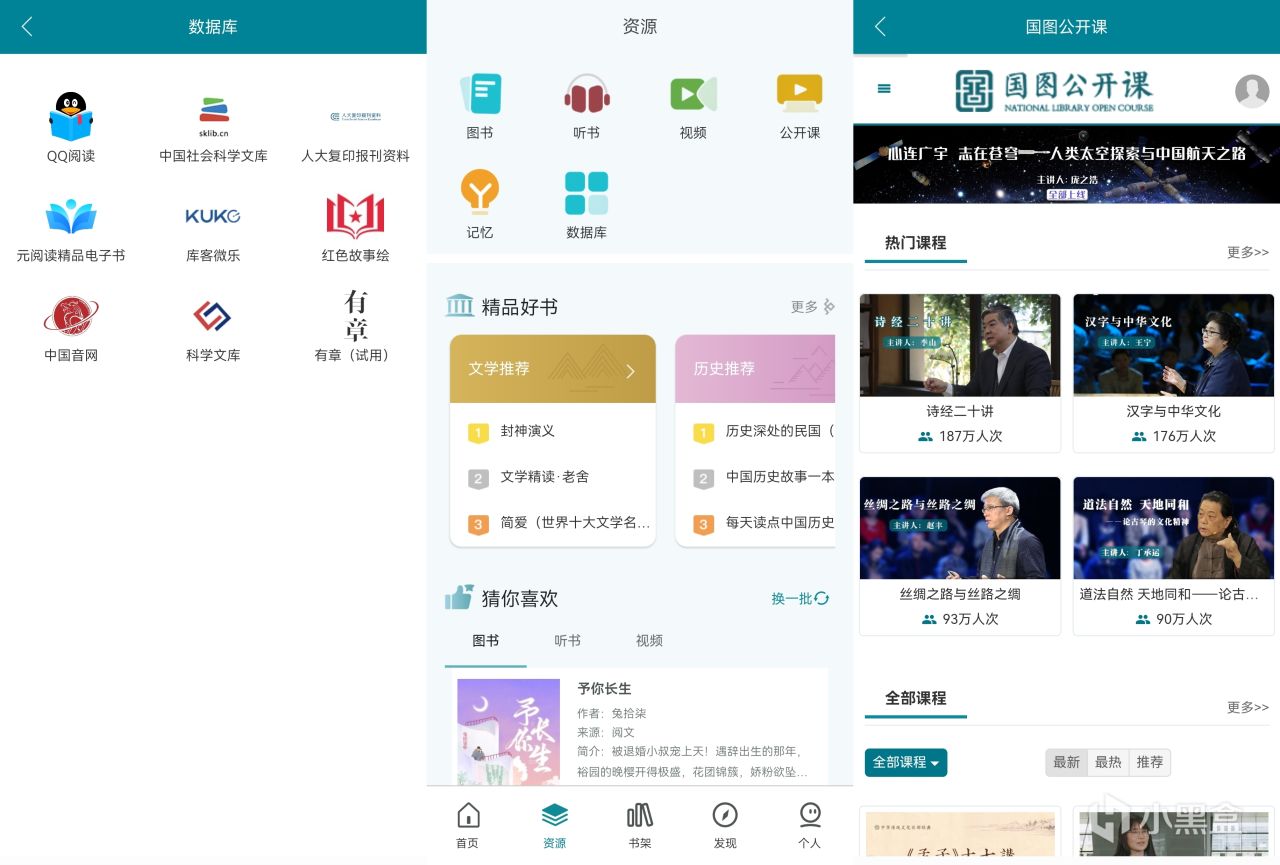Open the 诗经二十讲 course title text
1280x865 pixels.
point(960,411)
